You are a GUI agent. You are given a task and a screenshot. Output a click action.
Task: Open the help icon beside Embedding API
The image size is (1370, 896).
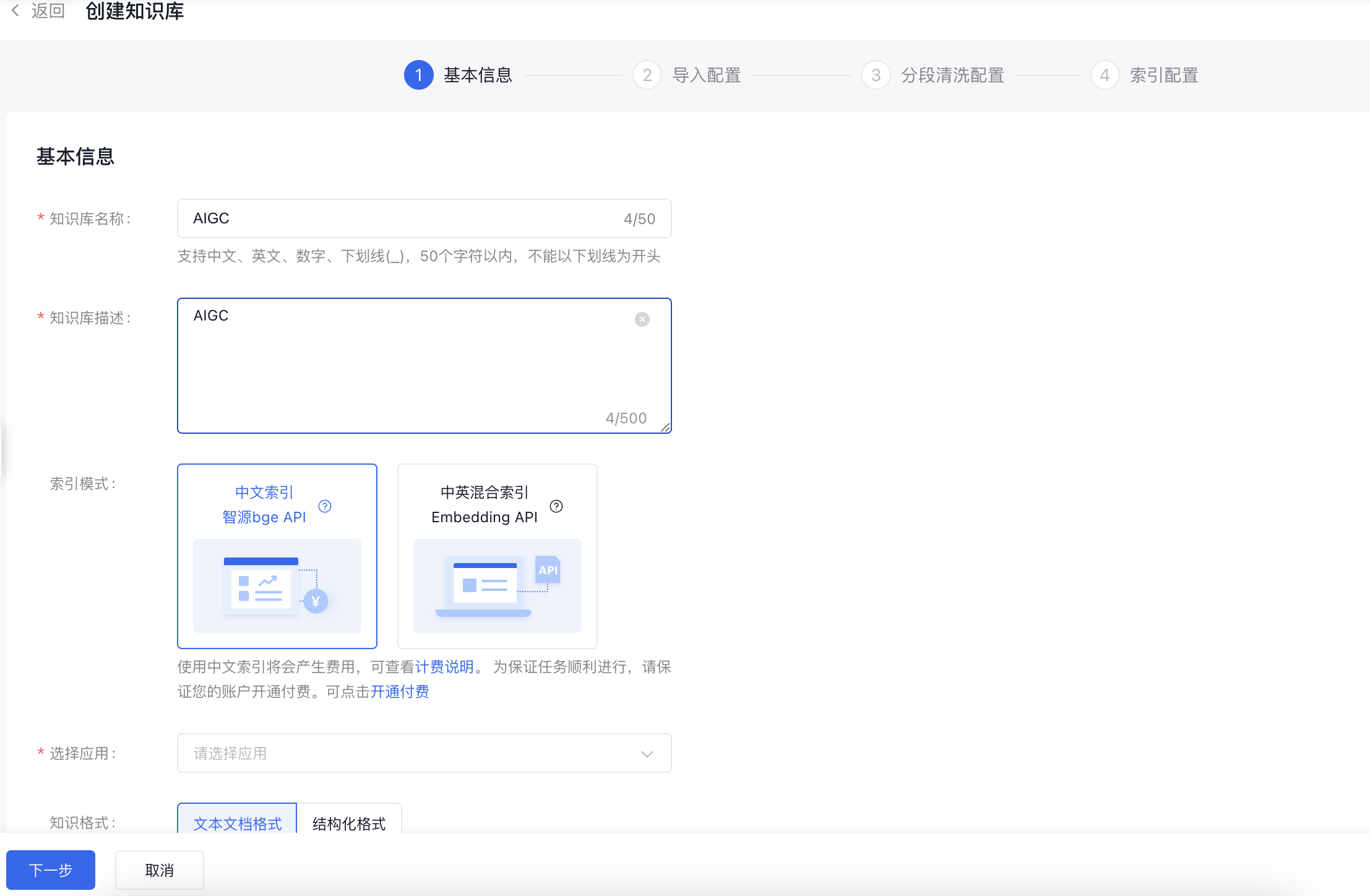(x=556, y=506)
